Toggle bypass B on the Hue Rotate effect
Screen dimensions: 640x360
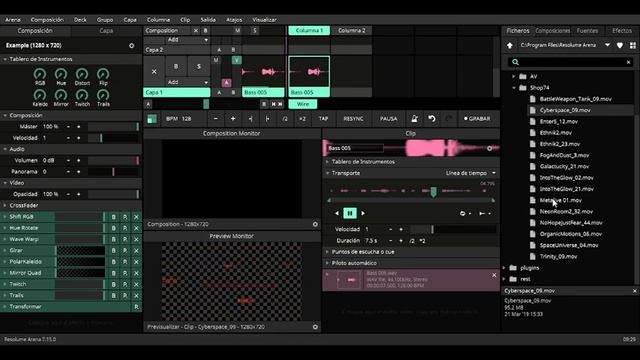pos(114,228)
